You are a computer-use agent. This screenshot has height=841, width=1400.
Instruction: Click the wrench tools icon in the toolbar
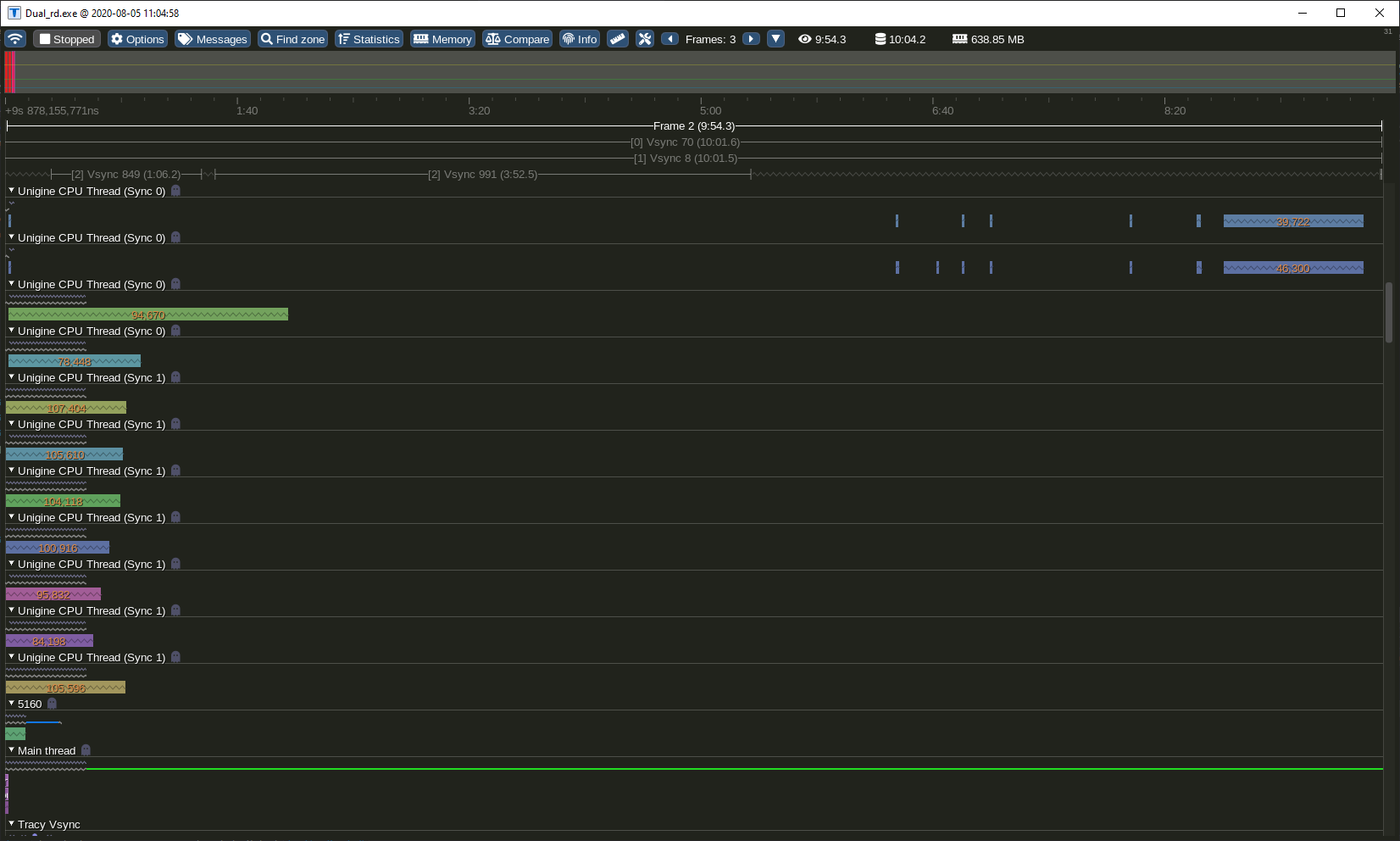(644, 39)
